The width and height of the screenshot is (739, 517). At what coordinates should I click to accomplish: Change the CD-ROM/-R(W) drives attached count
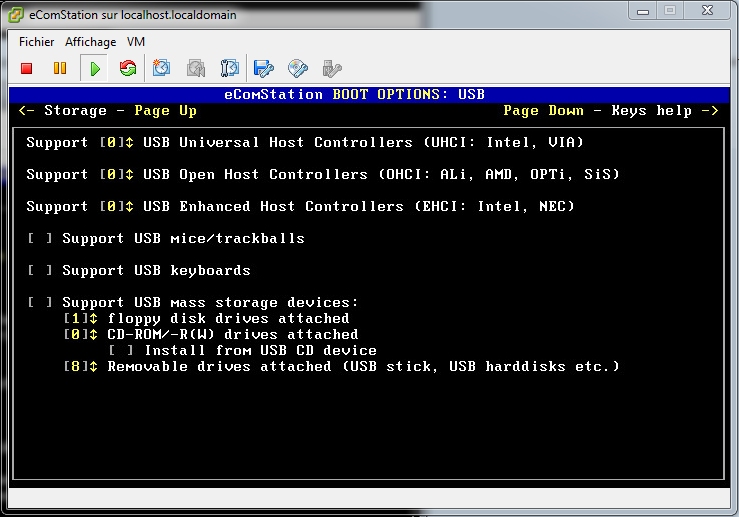[81, 335]
